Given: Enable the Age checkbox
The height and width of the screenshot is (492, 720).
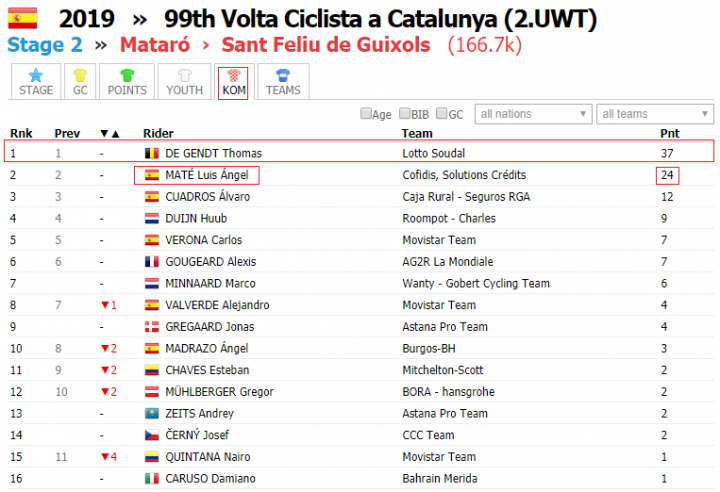Looking at the screenshot, I should [366, 113].
